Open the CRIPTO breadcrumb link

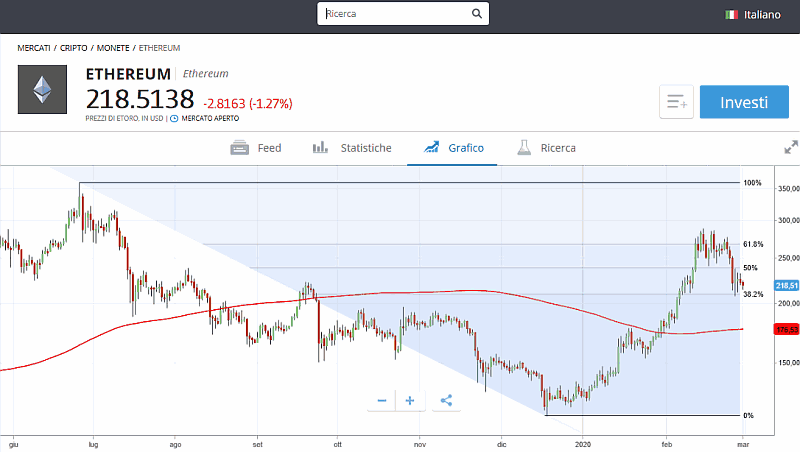point(75,47)
